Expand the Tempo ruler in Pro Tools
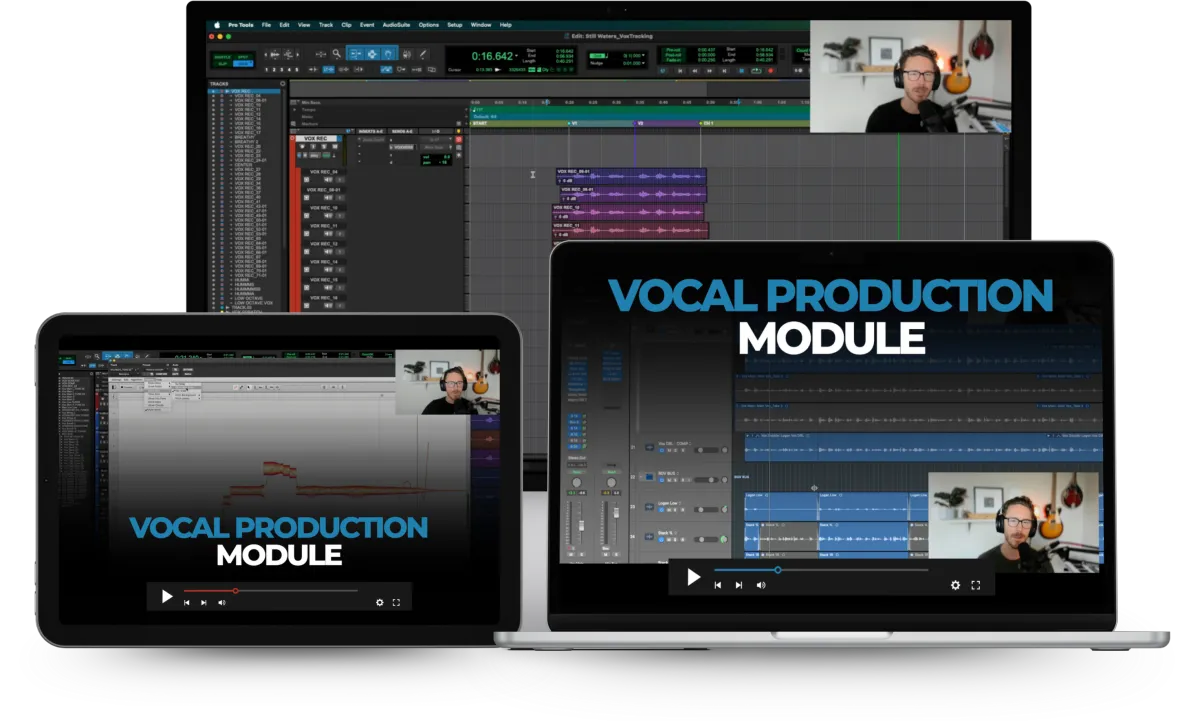This screenshot has width=1200, height=721. [295, 110]
